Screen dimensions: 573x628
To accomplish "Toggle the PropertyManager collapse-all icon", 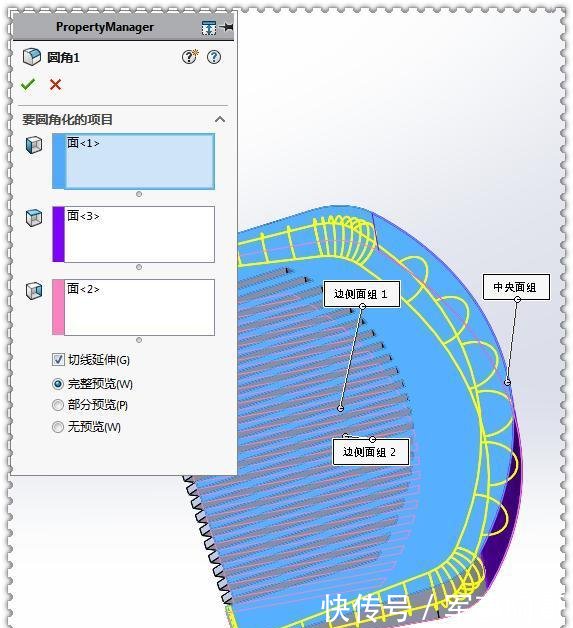I will [x=209, y=28].
